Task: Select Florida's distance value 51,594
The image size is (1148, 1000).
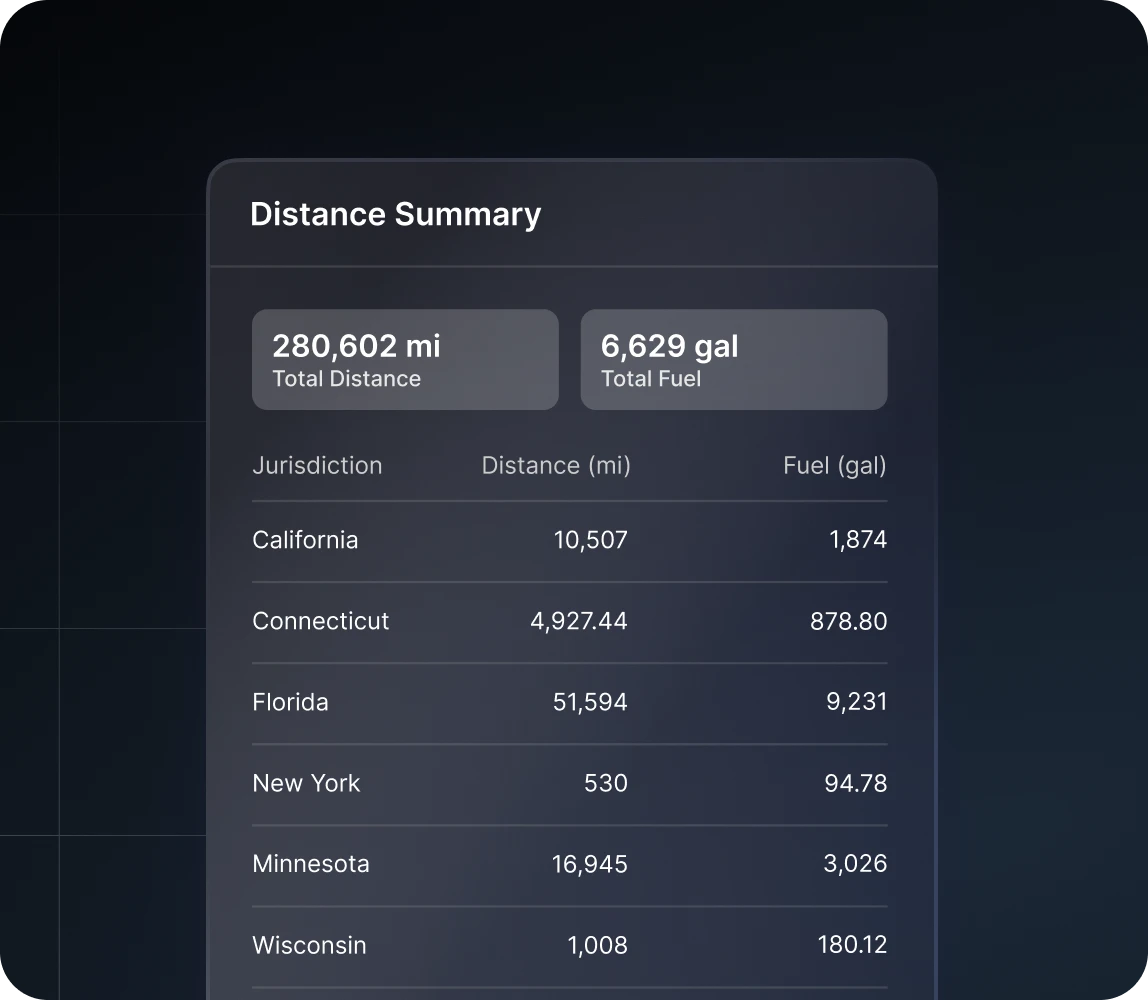Action: coord(590,702)
